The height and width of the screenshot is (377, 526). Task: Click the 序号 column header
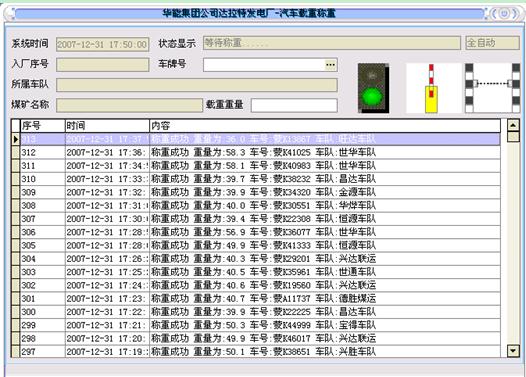[43, 126]
